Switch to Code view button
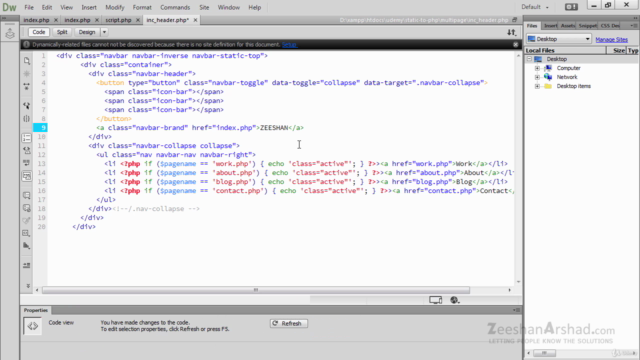640x360 pixels. click(39, 32)
